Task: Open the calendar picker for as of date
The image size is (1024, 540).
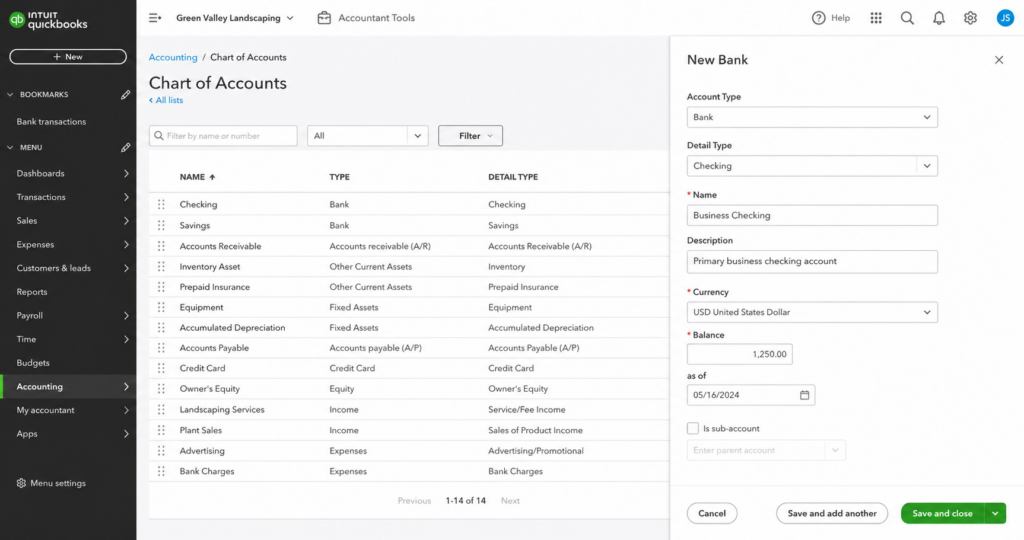Action: tap(805, 395)
